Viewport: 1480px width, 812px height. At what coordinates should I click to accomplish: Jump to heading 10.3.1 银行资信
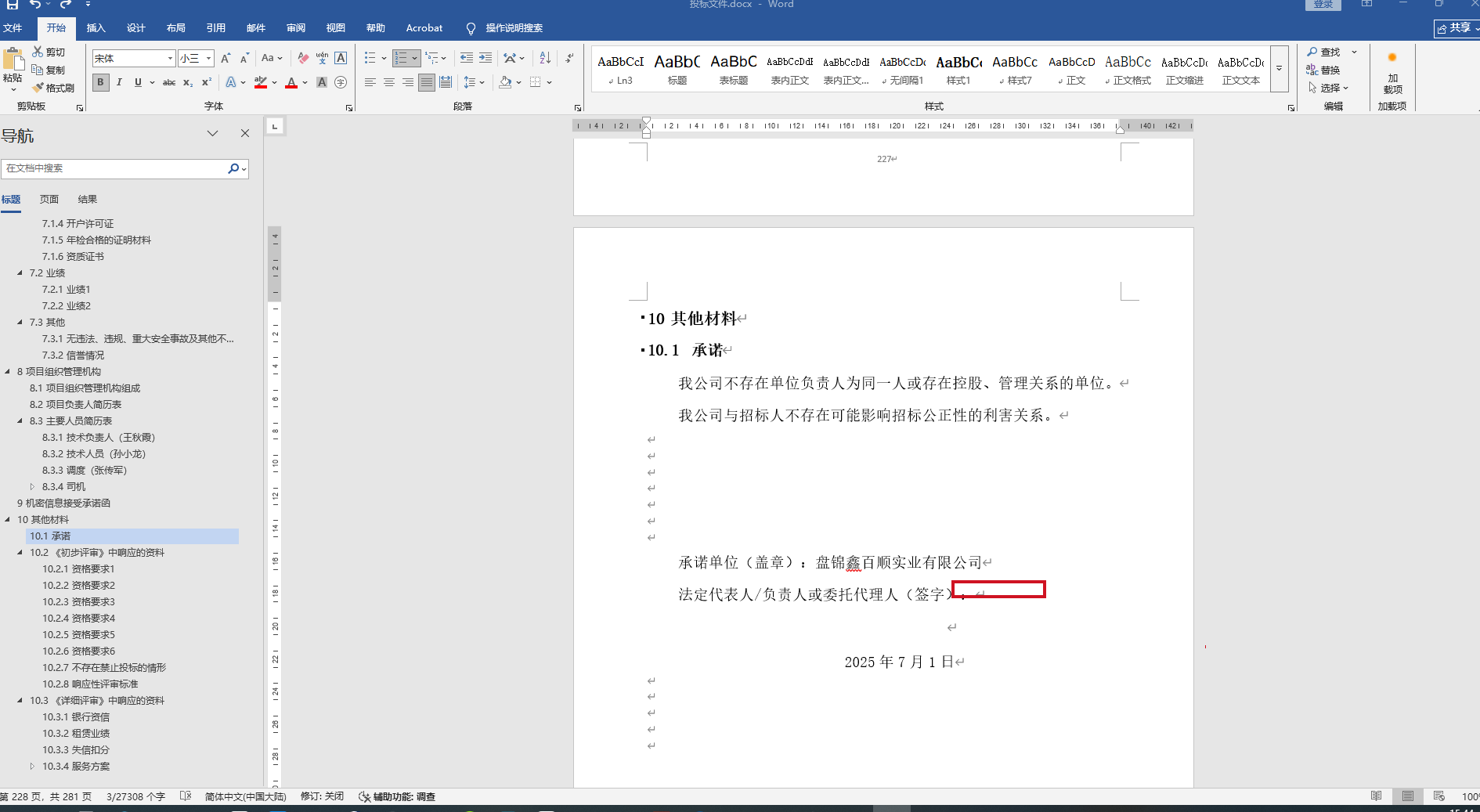pos(76,717)
